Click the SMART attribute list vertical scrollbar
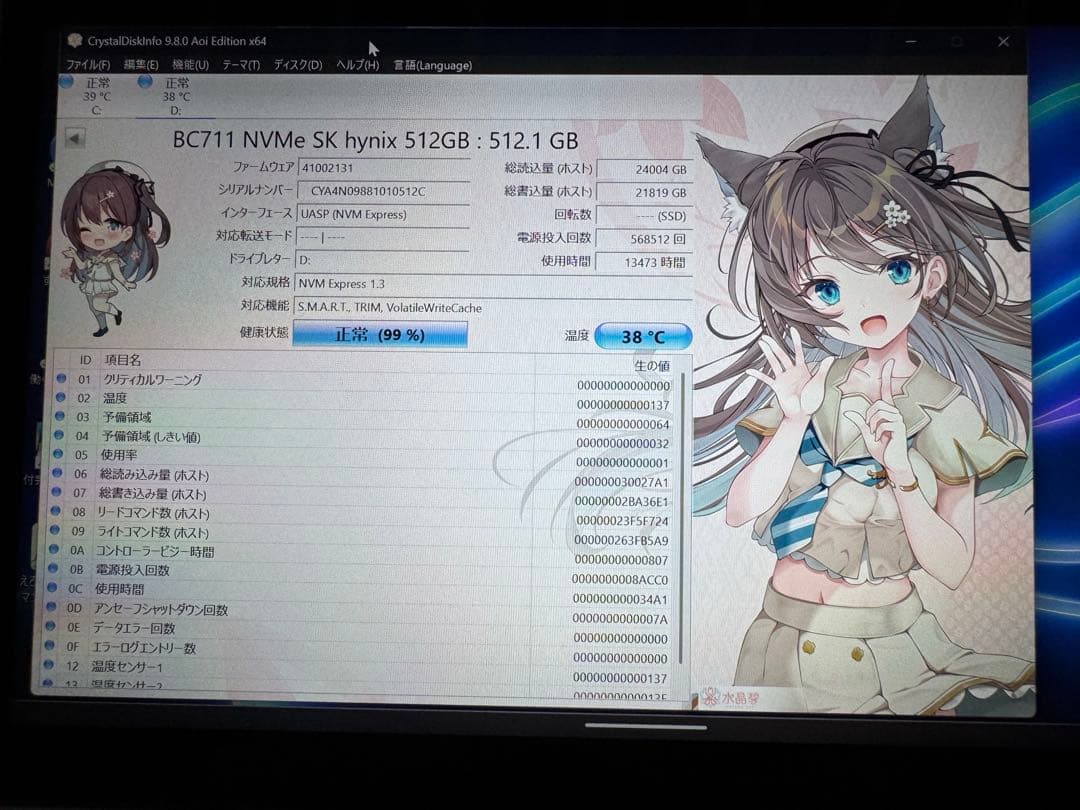 (682, 518)
